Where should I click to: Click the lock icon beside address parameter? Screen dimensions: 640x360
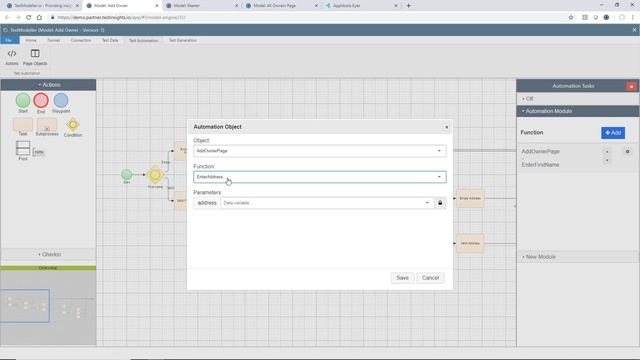pyautogui.click(x=440, y=203)
